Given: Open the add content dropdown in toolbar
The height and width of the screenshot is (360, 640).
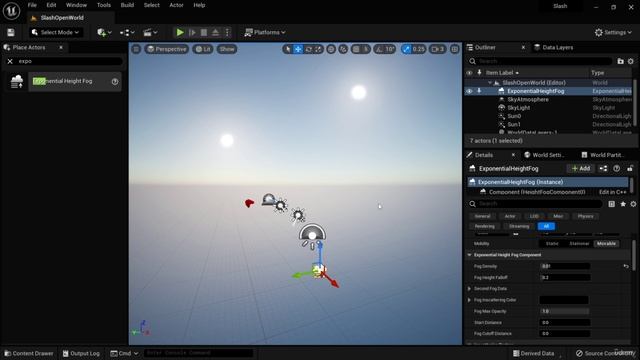Looking at the screenshot, I should [104, 32].
